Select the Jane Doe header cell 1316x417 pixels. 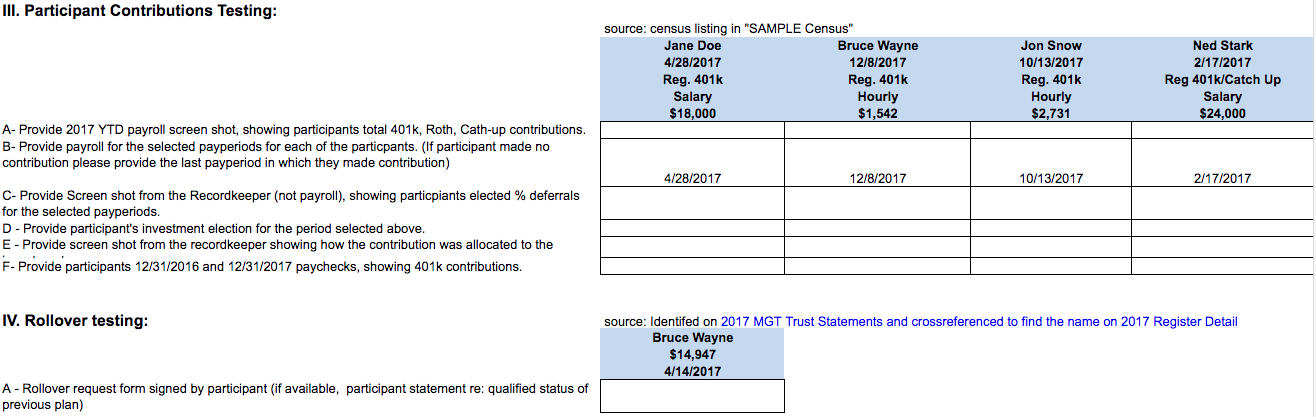tap(692, 46)
